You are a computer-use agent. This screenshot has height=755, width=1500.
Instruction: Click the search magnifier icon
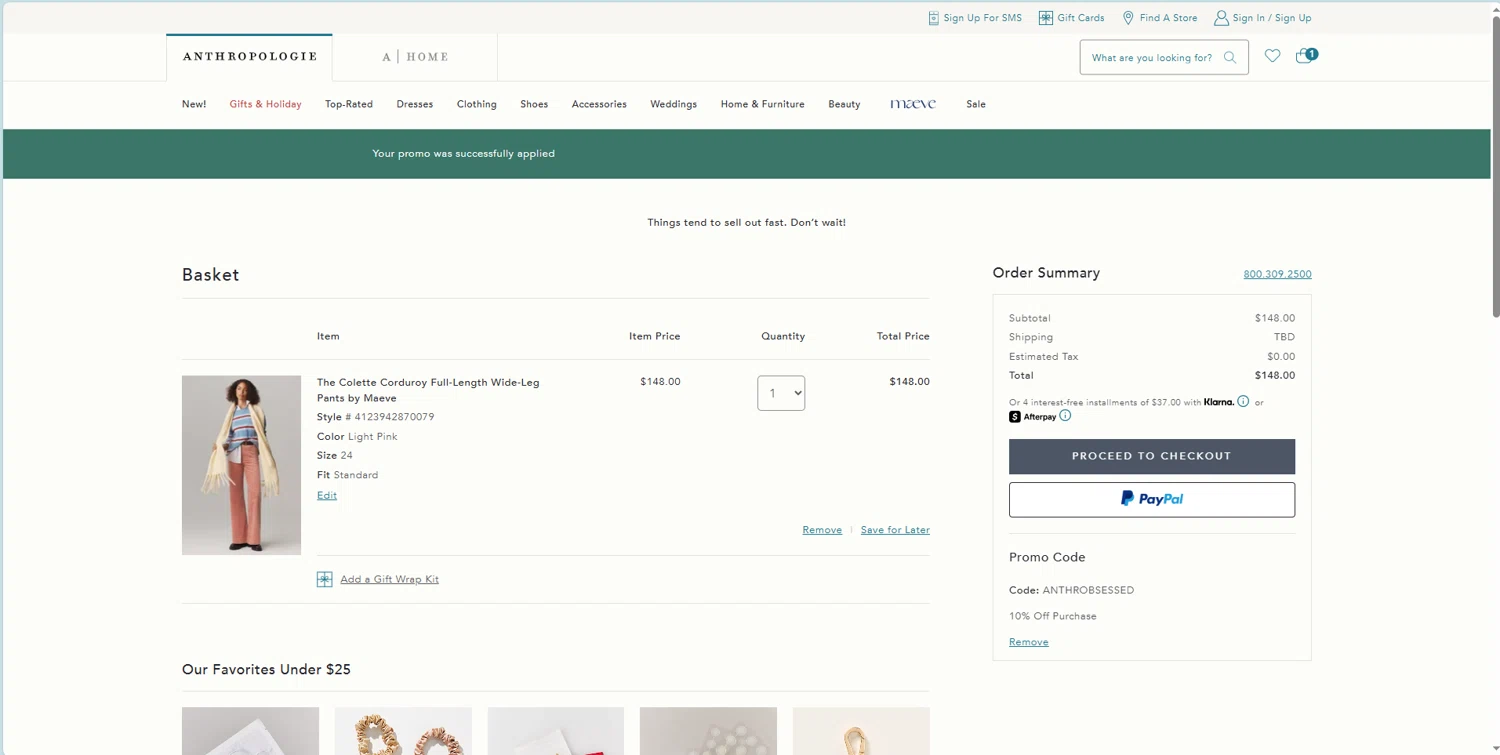click(1230, 58)
